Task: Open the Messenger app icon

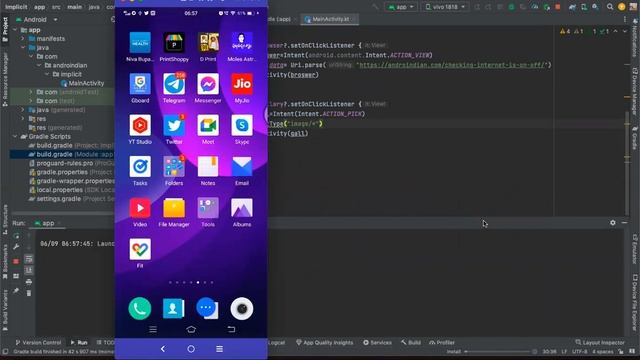Action: tap(208, 84)
